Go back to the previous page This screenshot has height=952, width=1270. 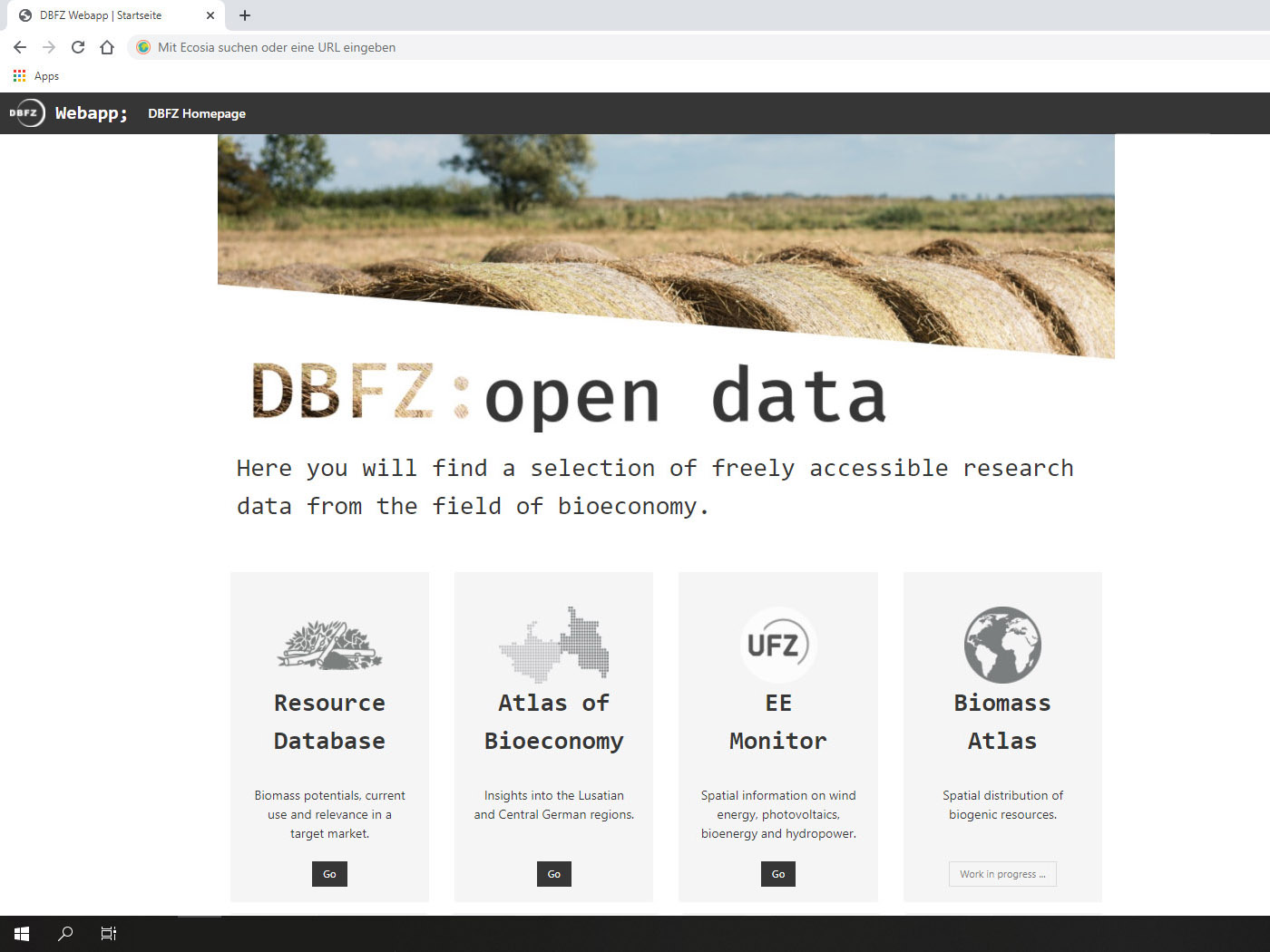pyautogui.click(x=20, y=47)
